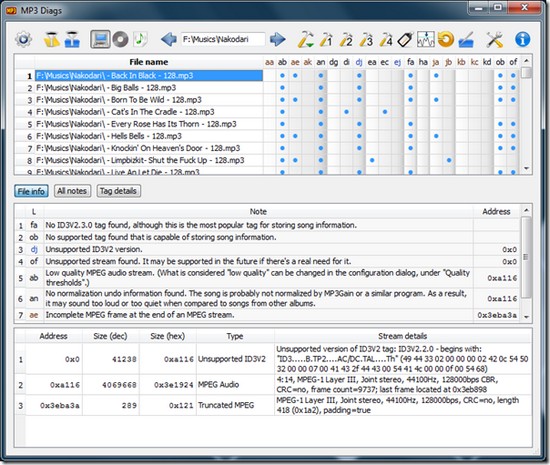The image size is (550, 465).
Task: Open the Tag details tab
Action: click(118, 191)
